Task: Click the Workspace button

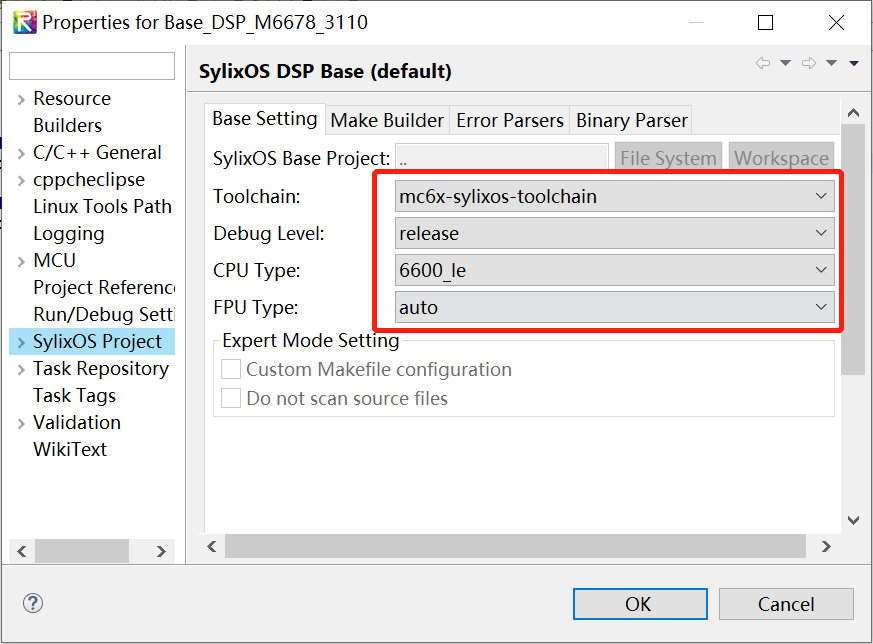Action: (781, 158)
